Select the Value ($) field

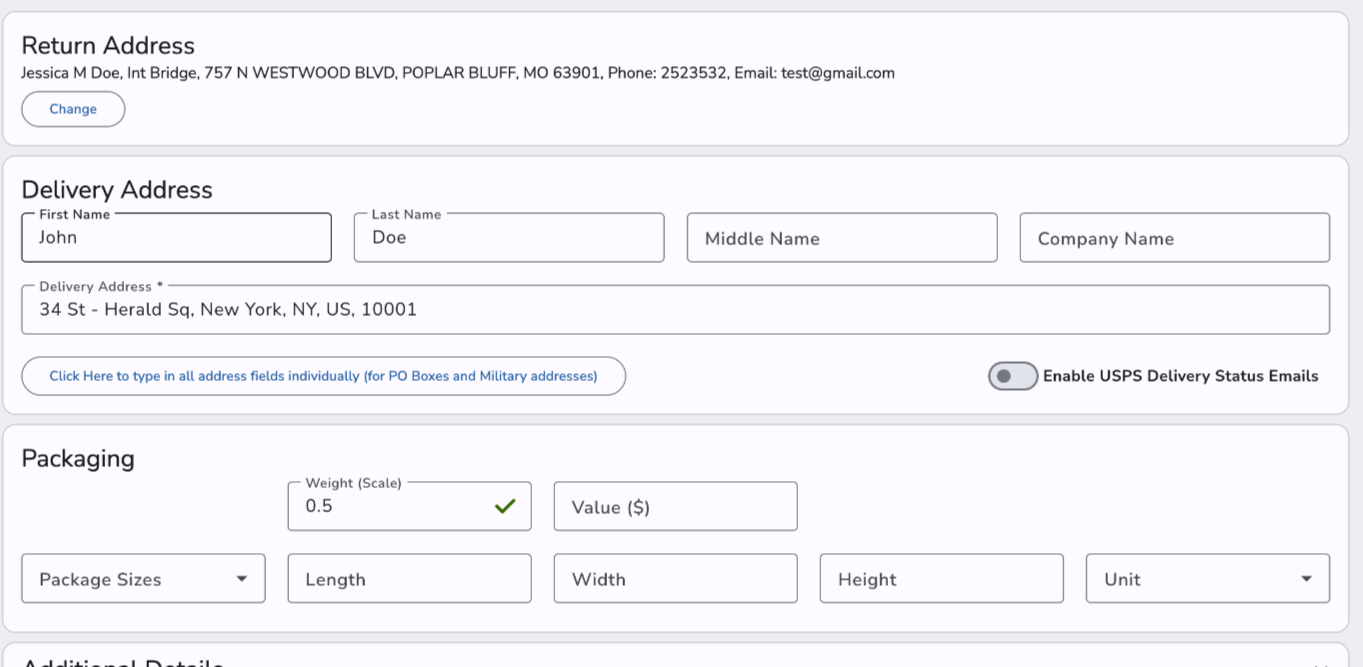[x=675, y=507]
